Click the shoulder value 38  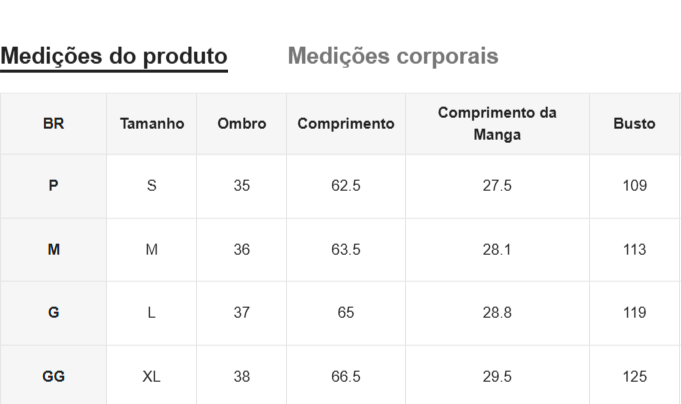(242, 377)
